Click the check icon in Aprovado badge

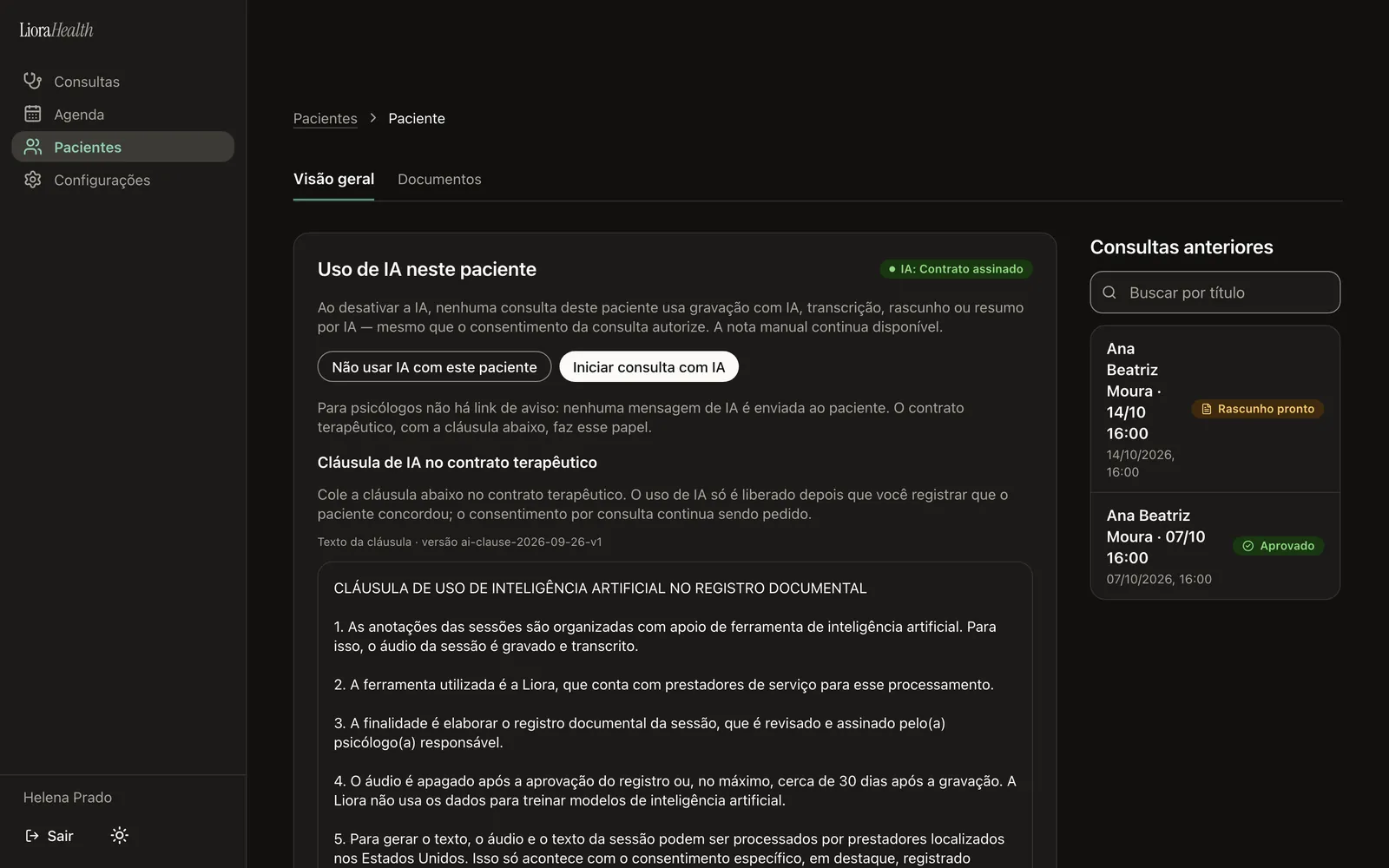1247,546
